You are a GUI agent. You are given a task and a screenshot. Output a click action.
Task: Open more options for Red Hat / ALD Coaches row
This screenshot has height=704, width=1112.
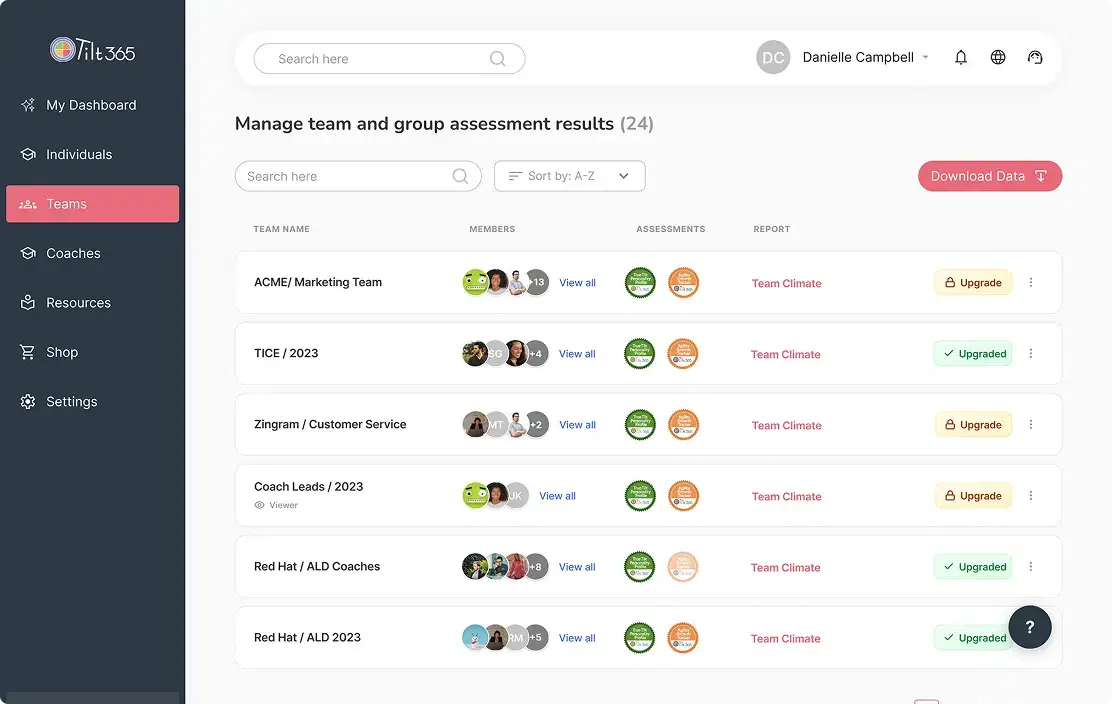(1031, 566)
